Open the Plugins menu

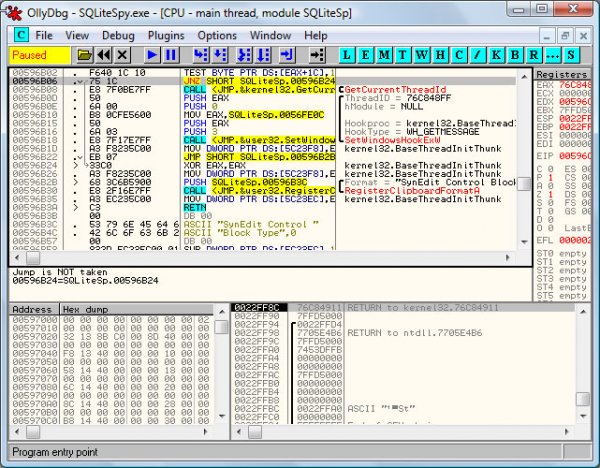(166, 36)
